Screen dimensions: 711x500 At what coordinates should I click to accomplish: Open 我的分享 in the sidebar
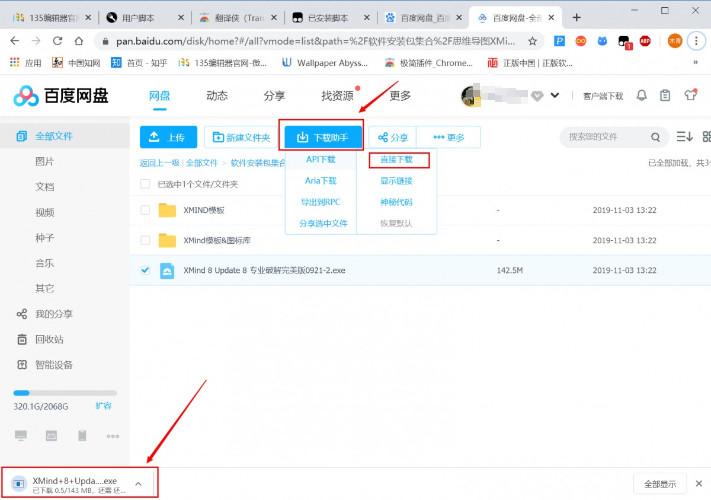coord(44,314)
